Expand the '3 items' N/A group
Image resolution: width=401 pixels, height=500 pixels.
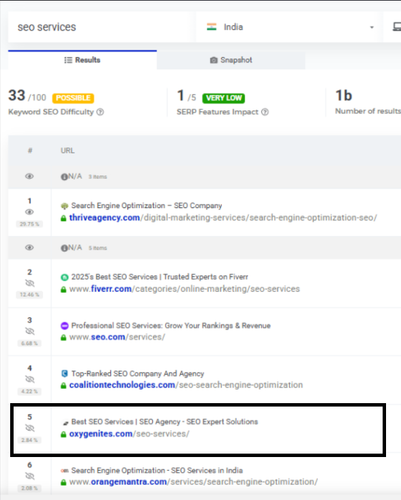coord(98,177)
